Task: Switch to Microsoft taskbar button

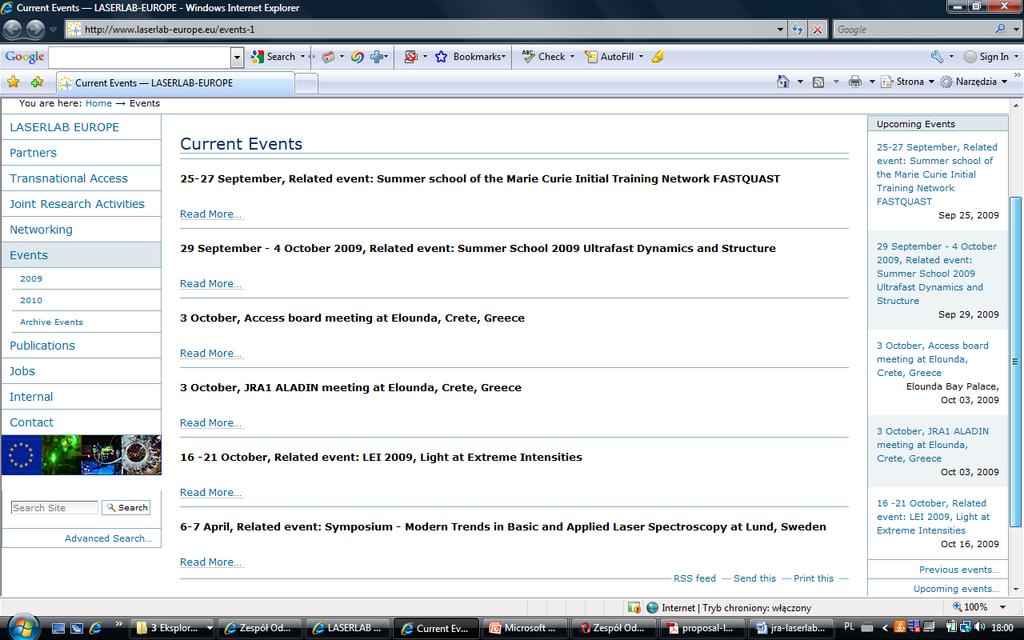Action: 526,628
